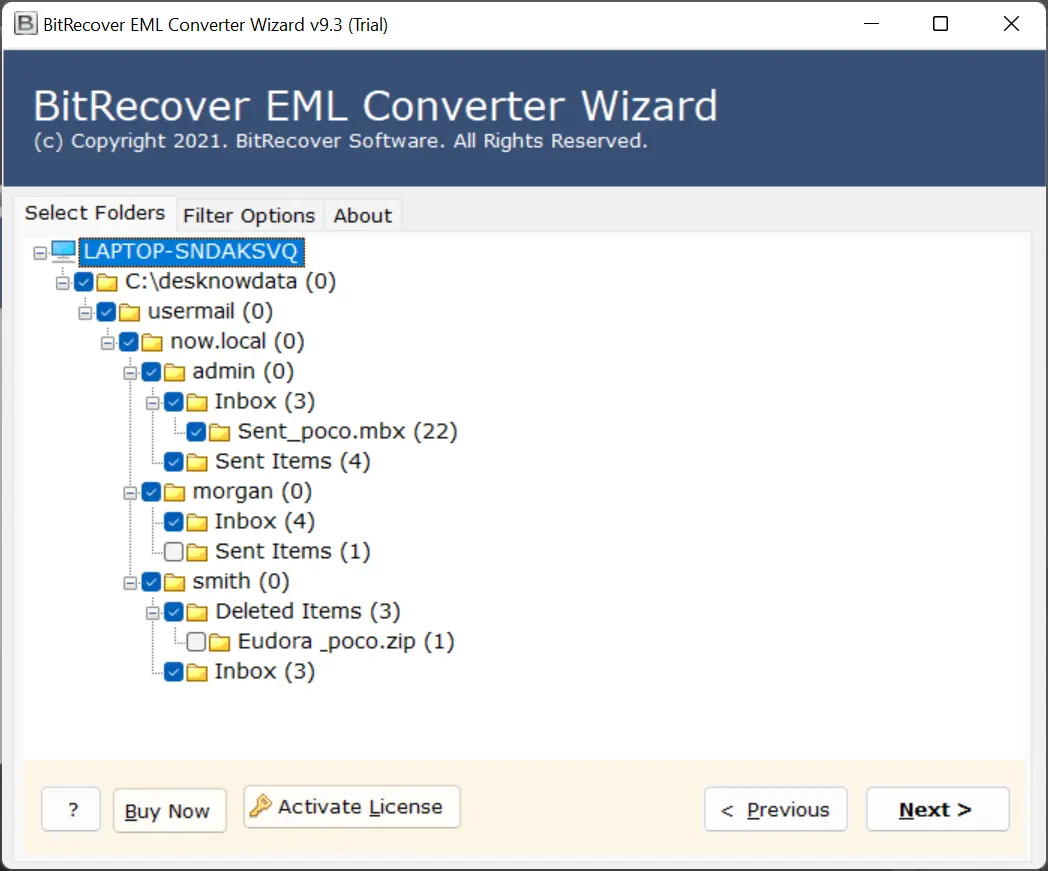1048x871 pixels.
Task: Click the computer icon for LAPTOP-SNDAKSVQ
Action: 62,251
